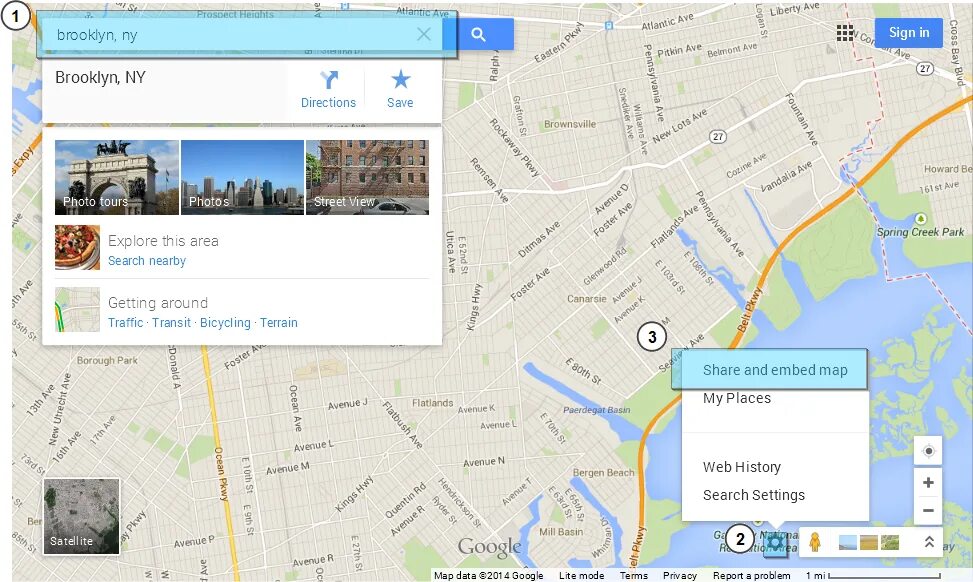
Task: Click the Spring Creek Park label
Action: coord(920,231)
